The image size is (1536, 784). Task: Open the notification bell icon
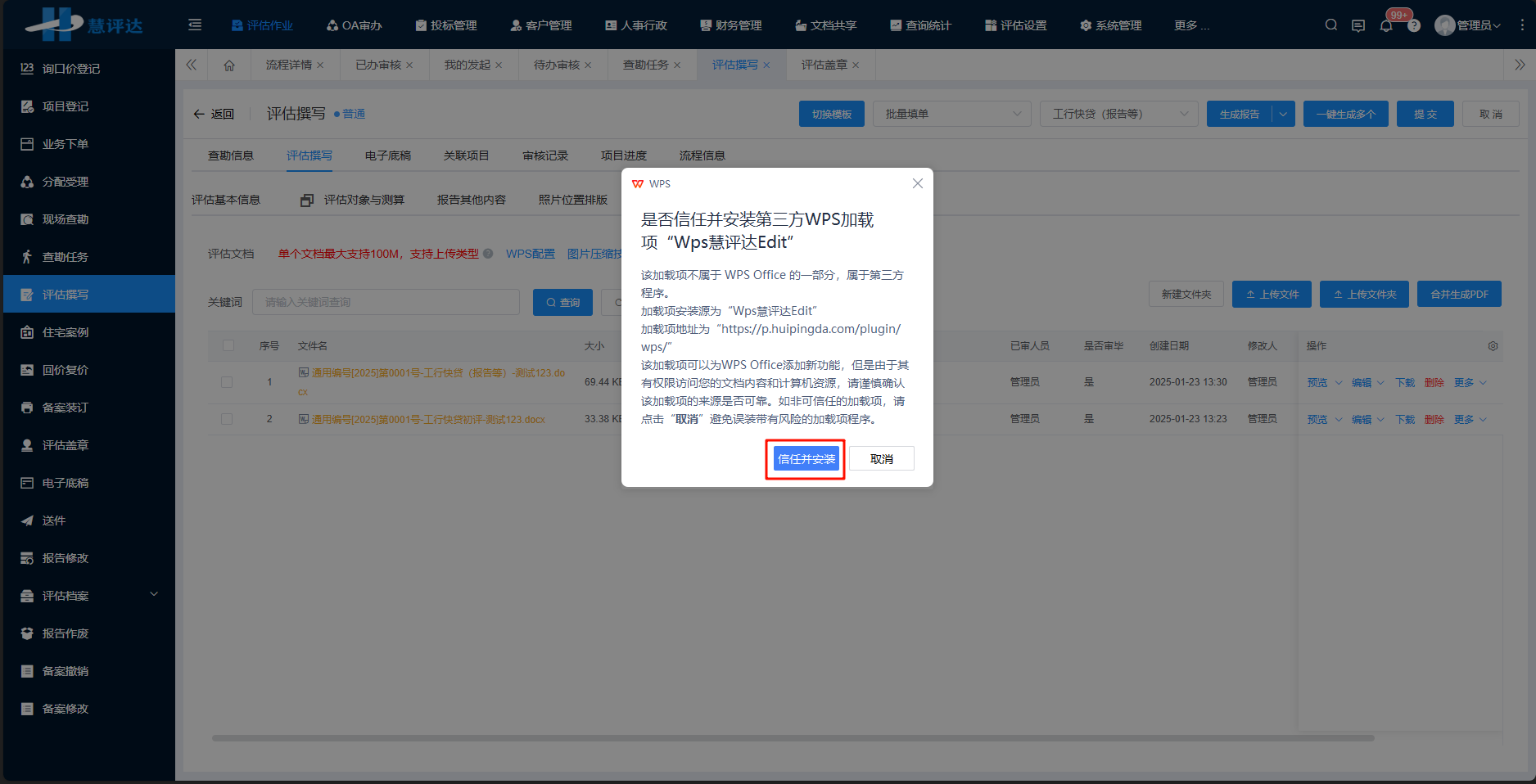[1385, 26]
